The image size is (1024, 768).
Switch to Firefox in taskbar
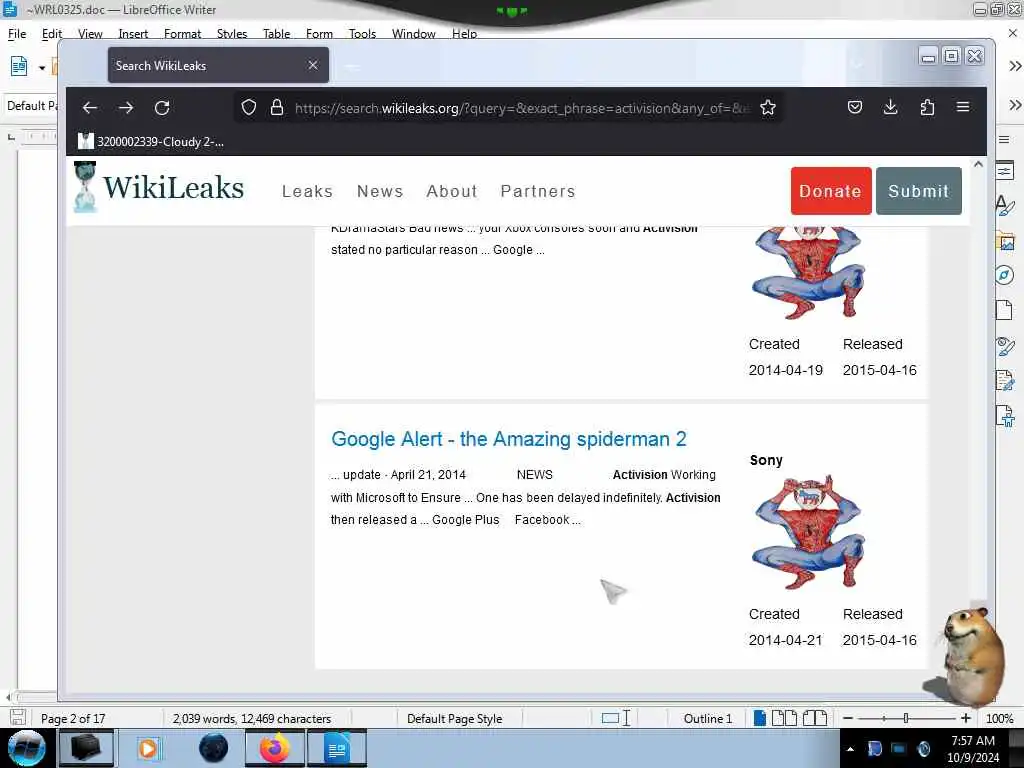tap(274, 748)
